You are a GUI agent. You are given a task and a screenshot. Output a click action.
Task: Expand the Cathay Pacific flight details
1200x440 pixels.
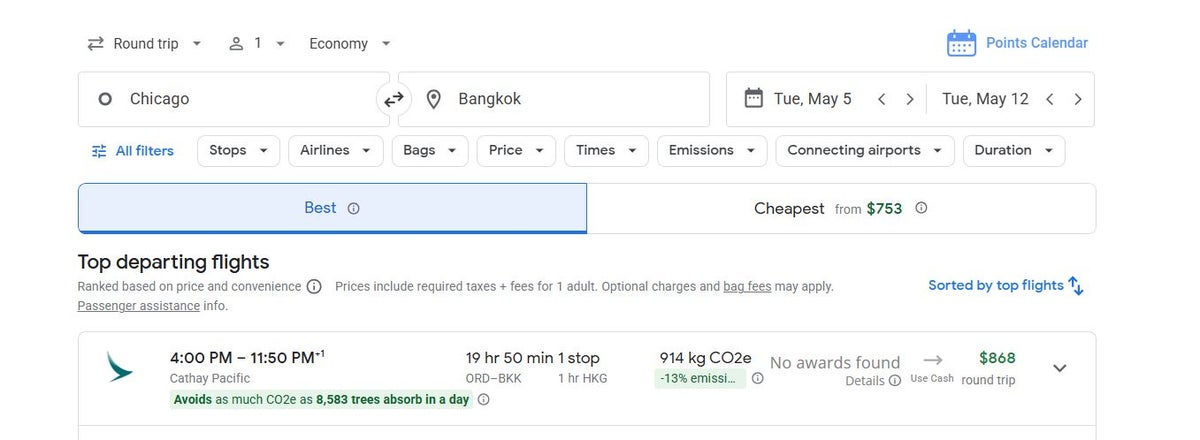point(1060,368)
